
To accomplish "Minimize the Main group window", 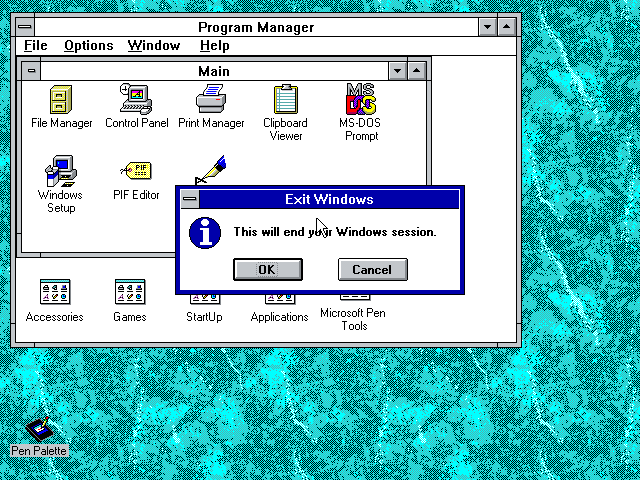I will point(398,71).
